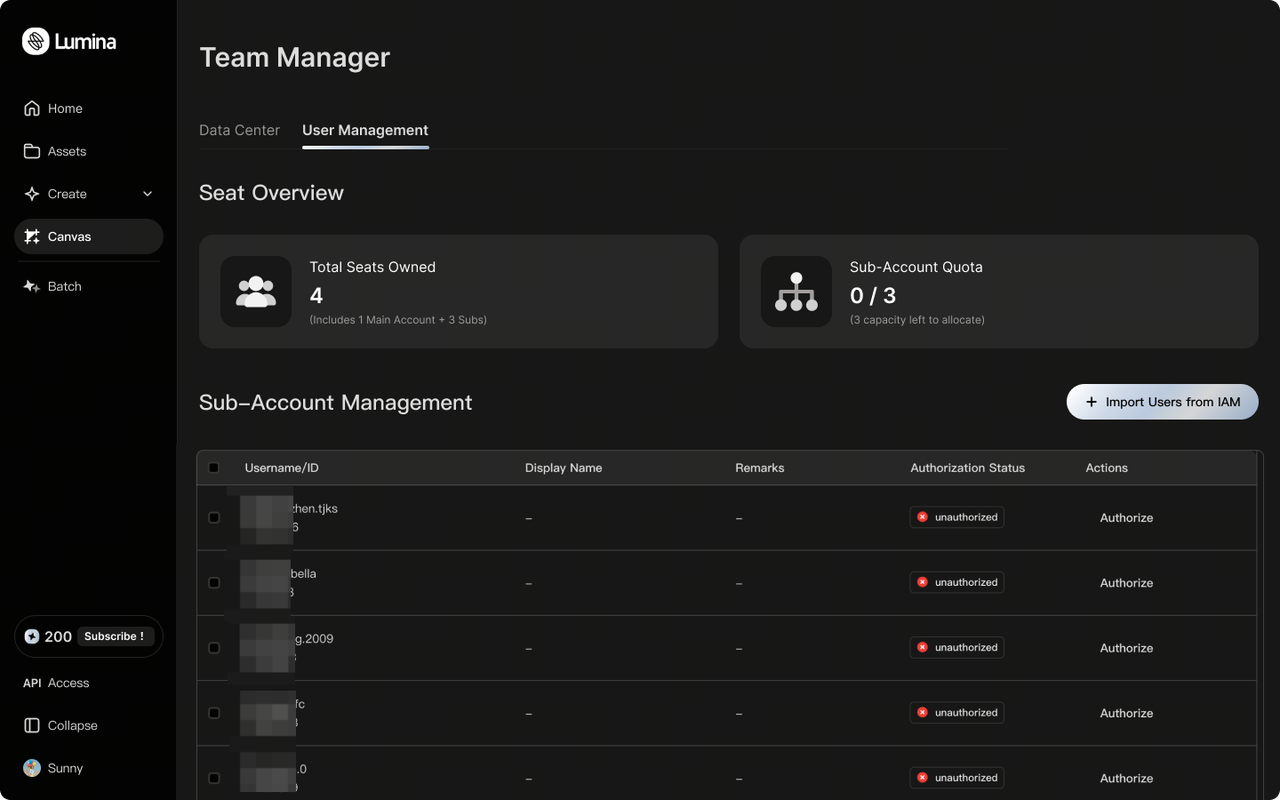Select the User Management tab
Viewport: 1280px width, 800px height.
[x=365, y=130]
